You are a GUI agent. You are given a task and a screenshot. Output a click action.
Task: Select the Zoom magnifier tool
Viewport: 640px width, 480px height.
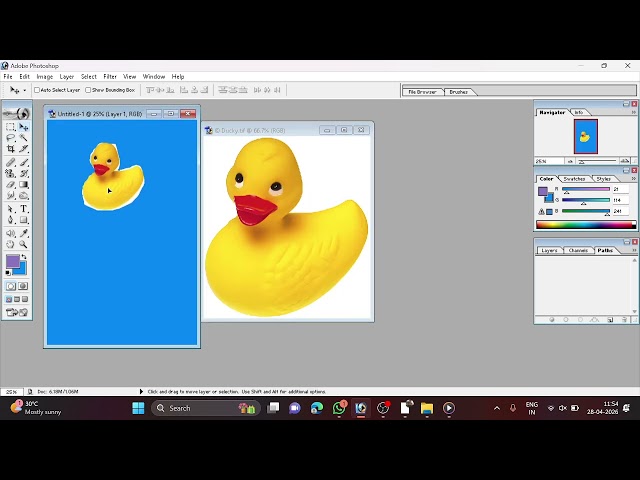coord(24,244)
